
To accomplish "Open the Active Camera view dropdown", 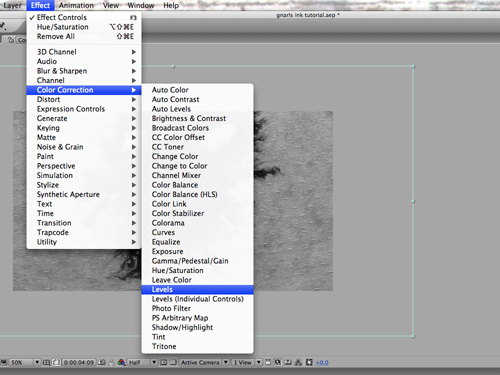I will [204, 362].
